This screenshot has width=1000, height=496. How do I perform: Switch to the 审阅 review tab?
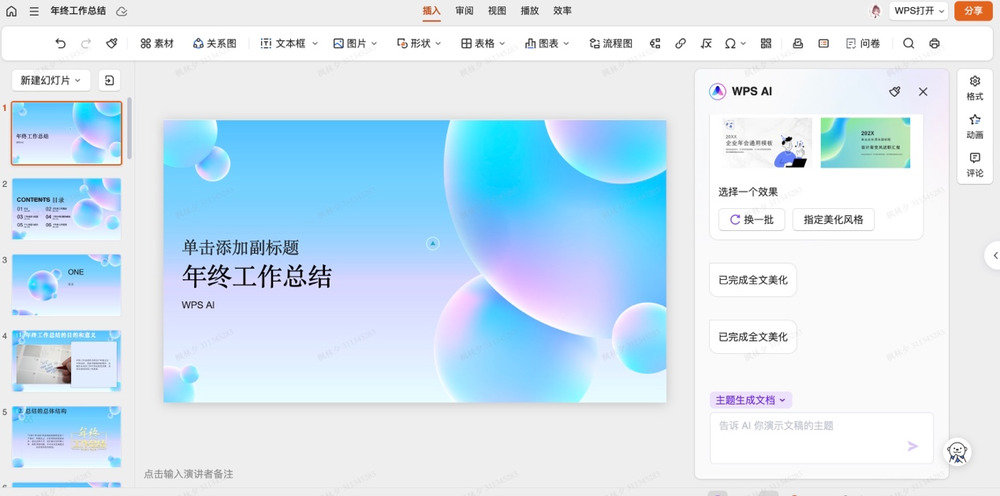(x=464, y=11)
